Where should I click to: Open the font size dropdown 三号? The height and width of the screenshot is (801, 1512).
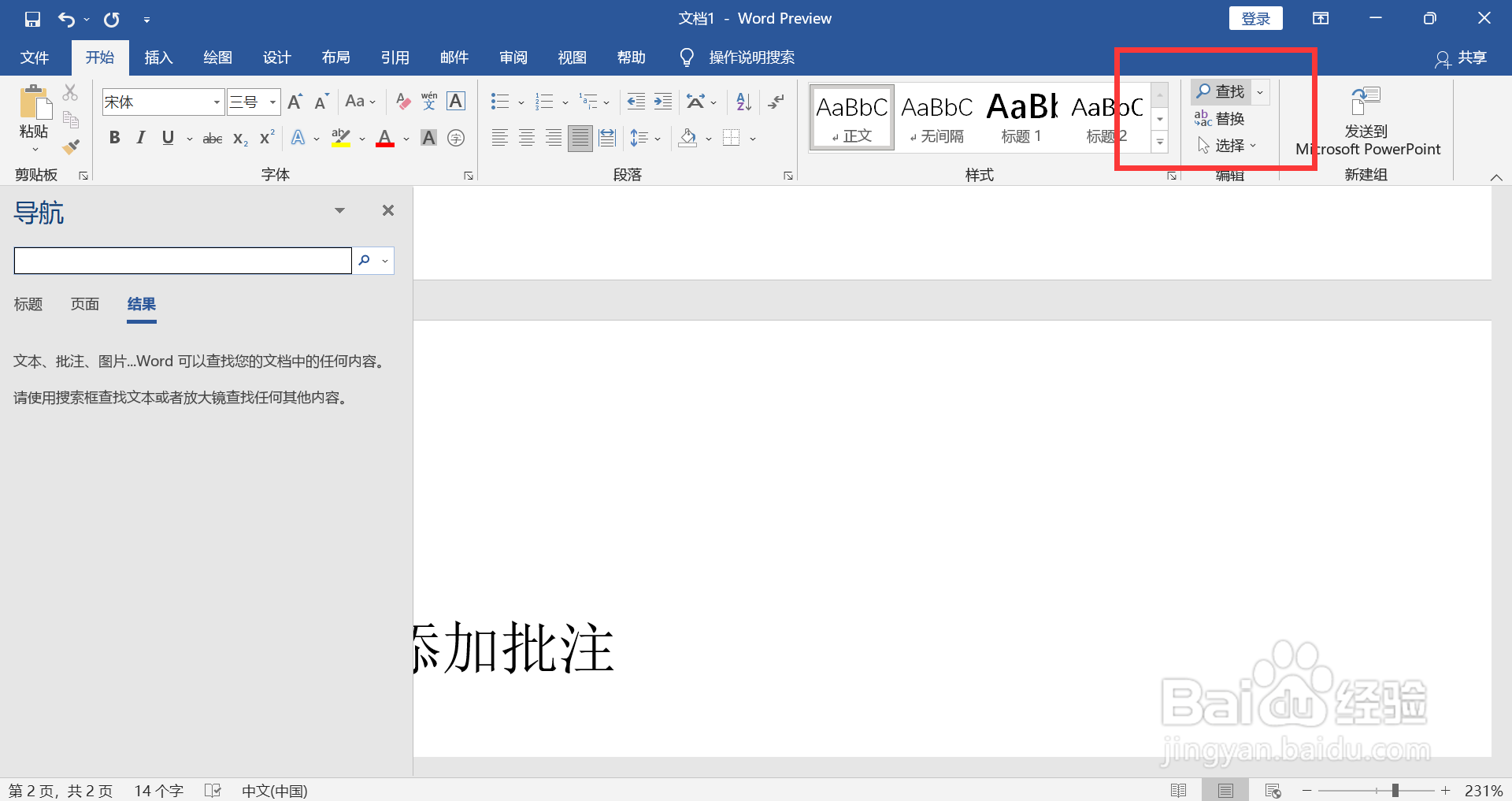pos(272,102)
